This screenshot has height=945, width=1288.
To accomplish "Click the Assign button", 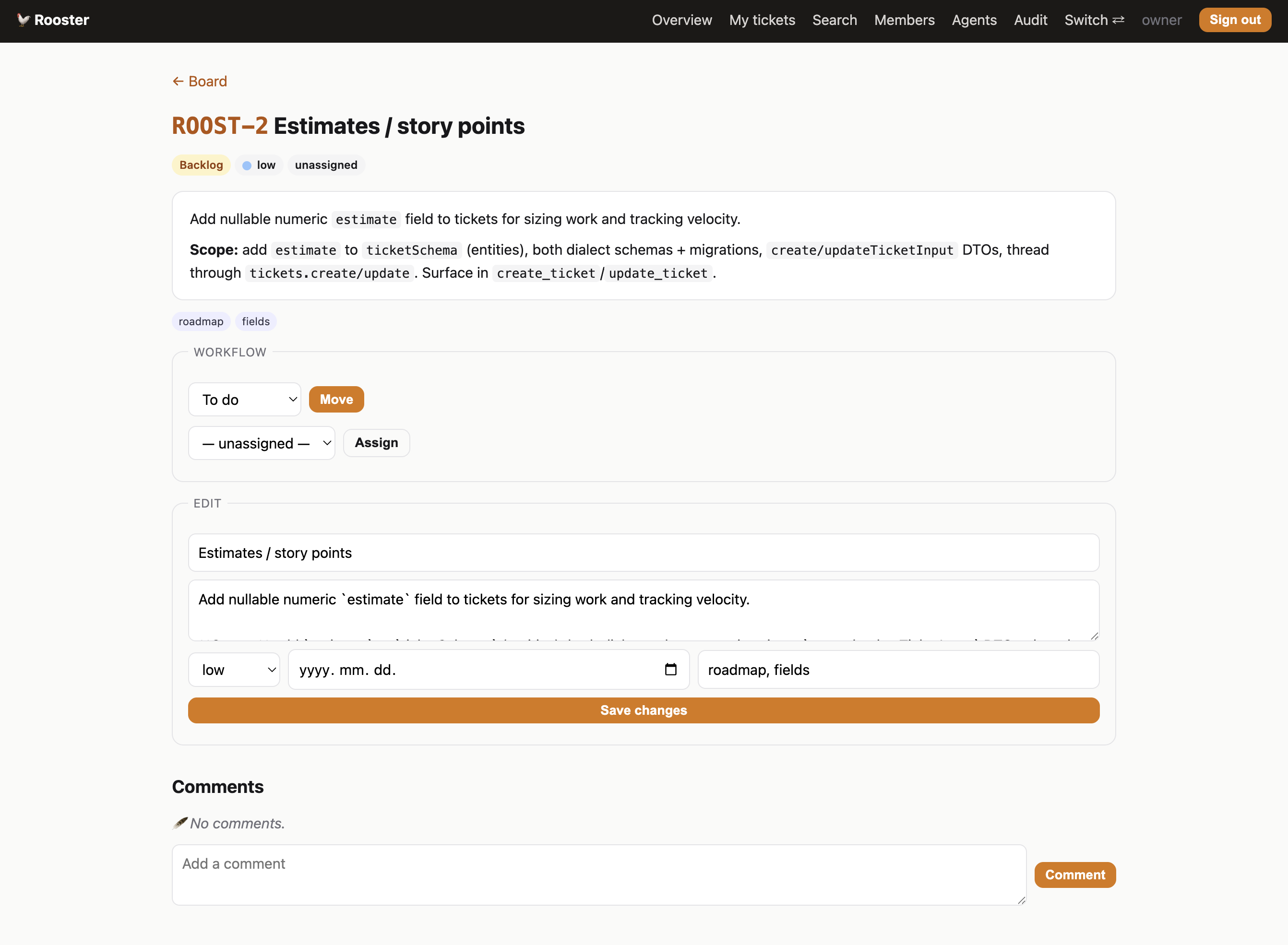I will pos(377,443).
